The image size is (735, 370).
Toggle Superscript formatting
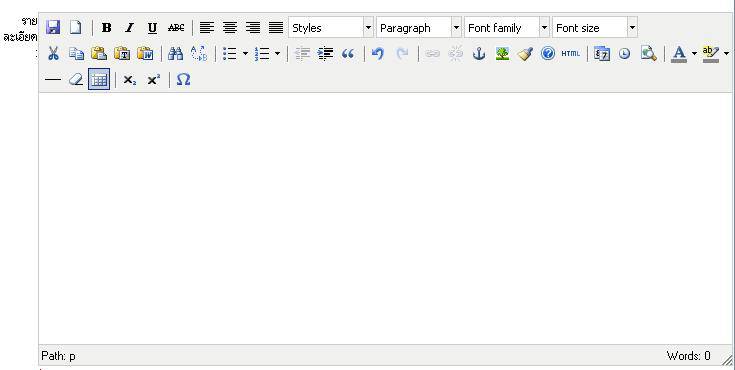(x=153, y=80)
